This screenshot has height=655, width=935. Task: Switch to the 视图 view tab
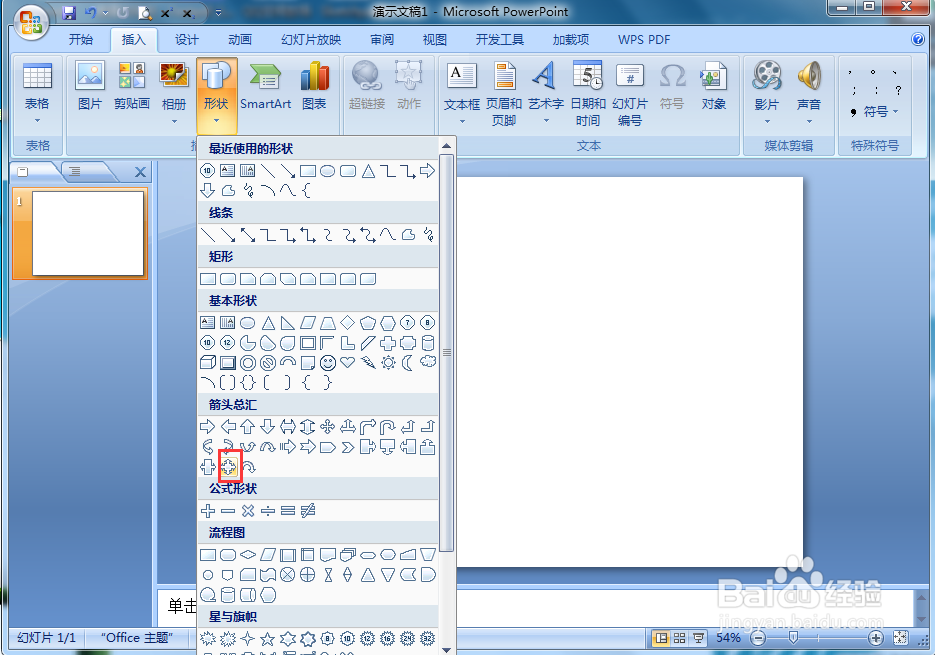pyautogui.click(x=435, y=40)
